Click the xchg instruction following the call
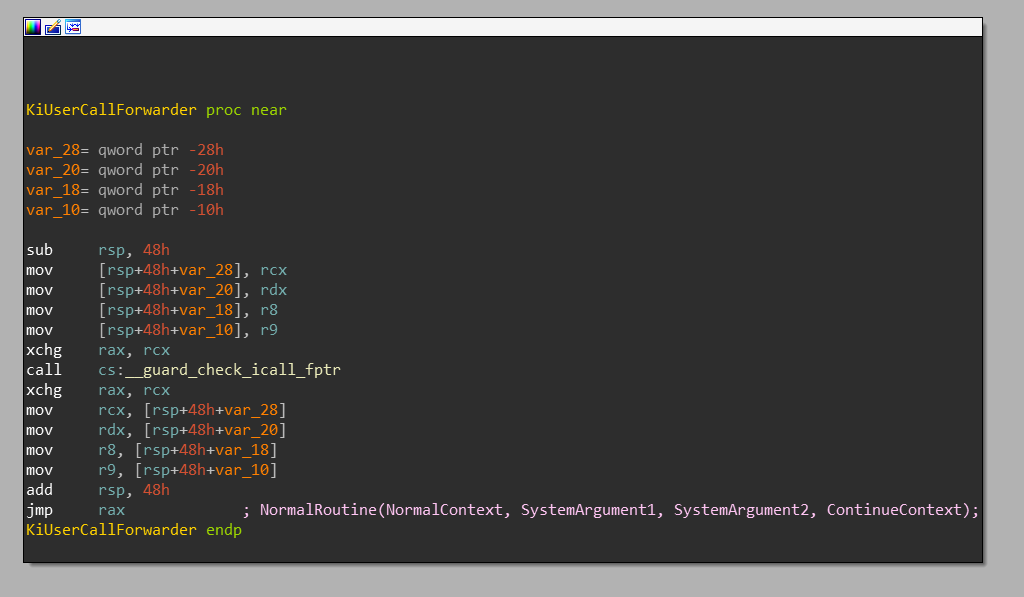 point(98,390)
